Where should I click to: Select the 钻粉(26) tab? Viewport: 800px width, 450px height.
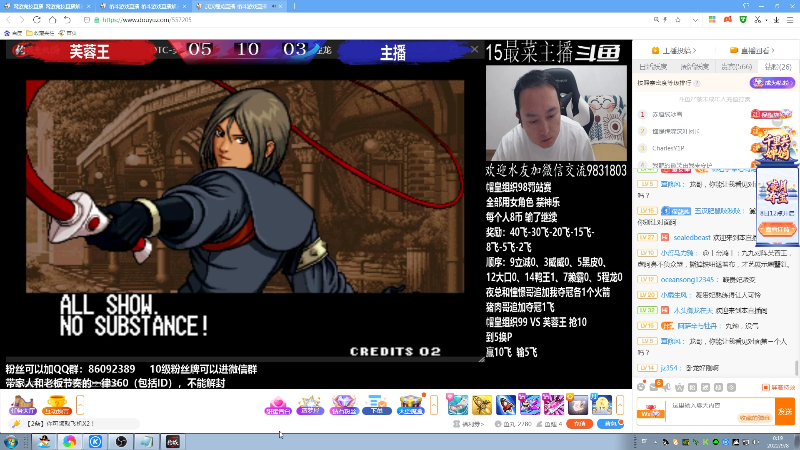[778, 67]
